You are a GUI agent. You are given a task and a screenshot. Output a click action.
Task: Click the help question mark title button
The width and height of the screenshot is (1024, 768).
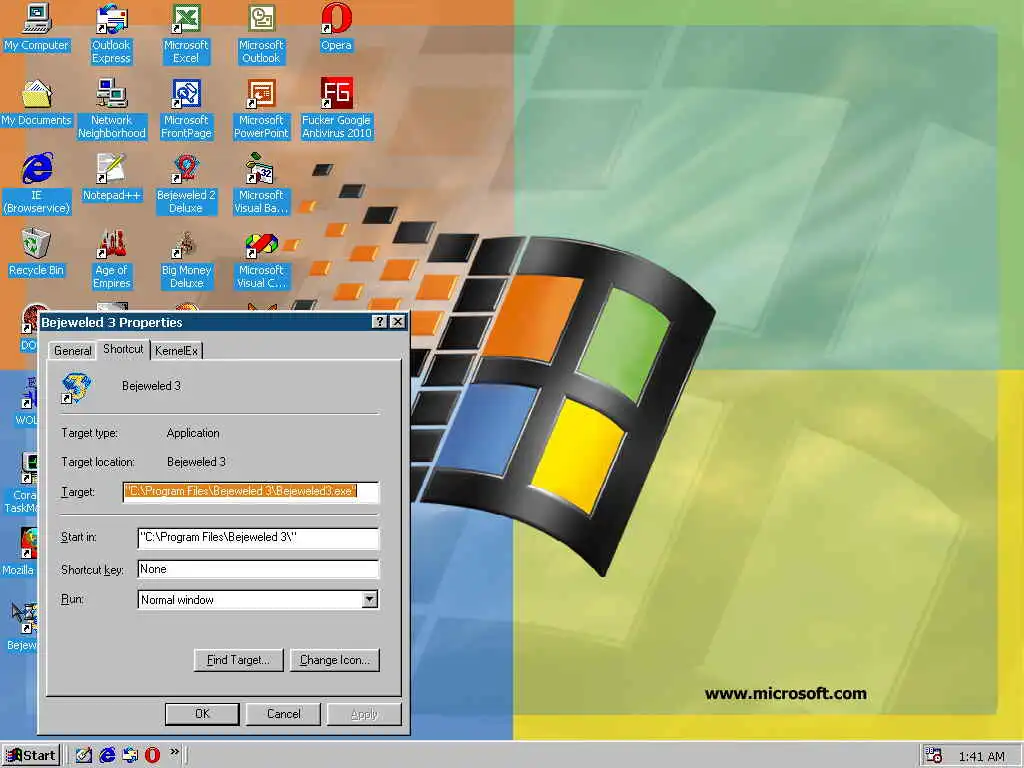[x=379, y=322]
